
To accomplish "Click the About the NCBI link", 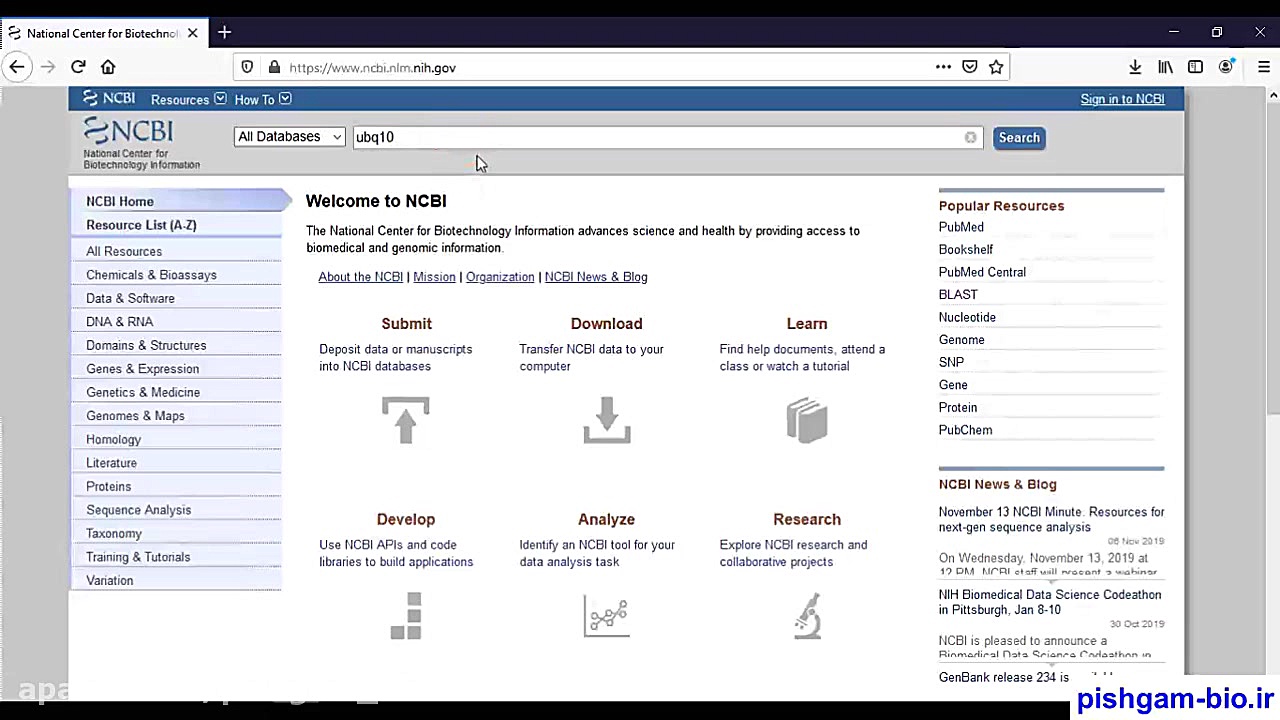I will pos(361,277).
